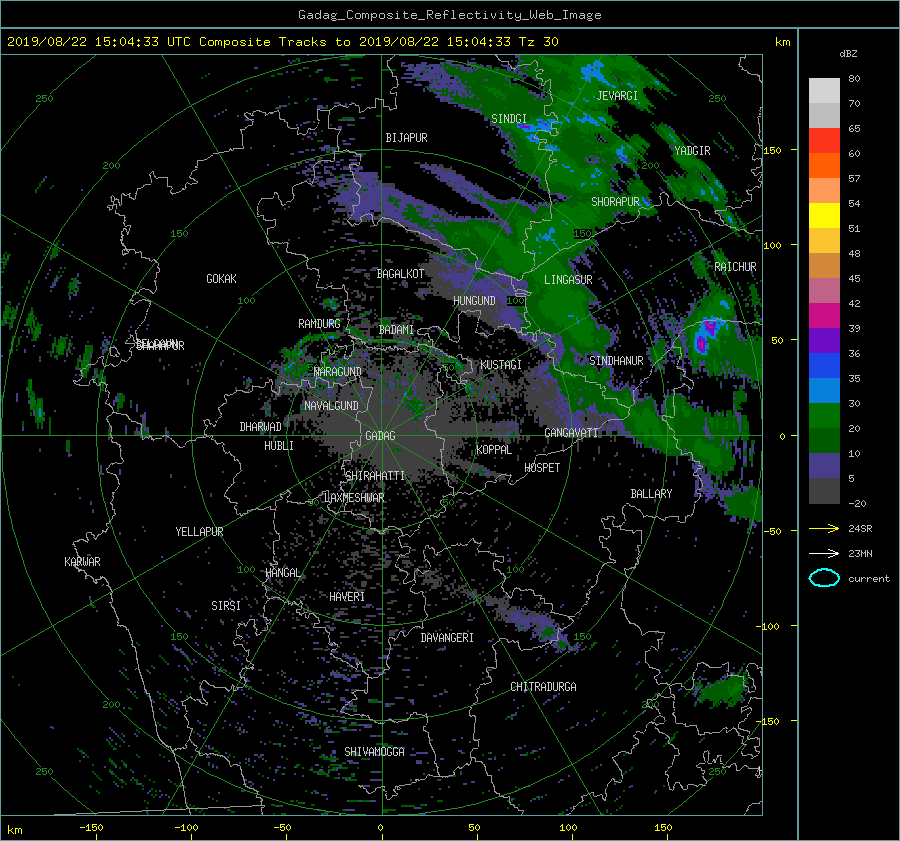The image size is (900, 841).
Task: Click the yellow 24SR track arrow
Action: [824, 528]
